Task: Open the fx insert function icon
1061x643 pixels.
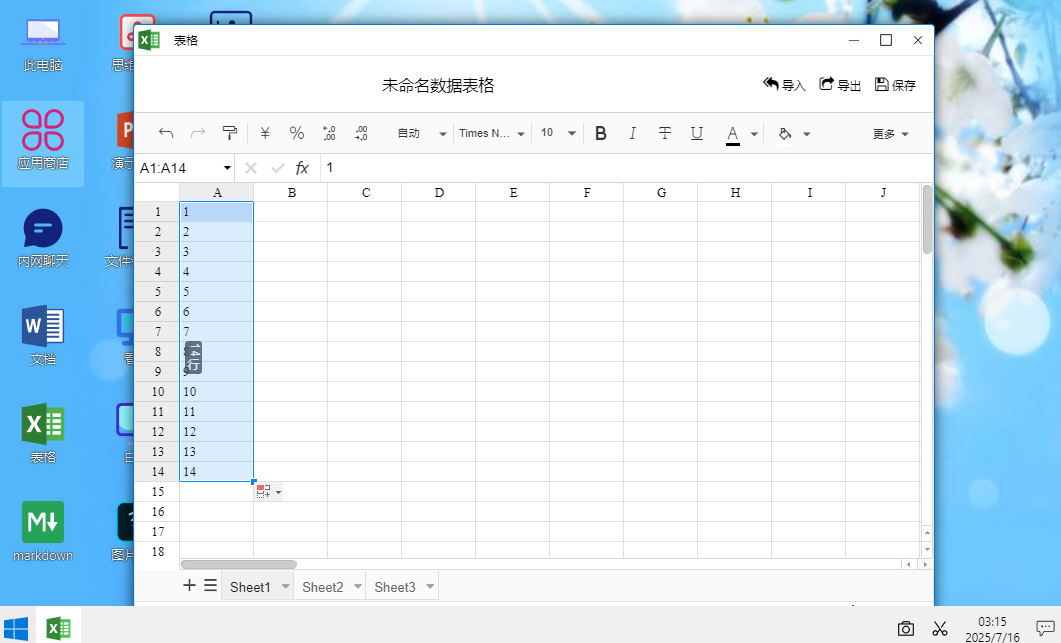Action: pos(302,168)
